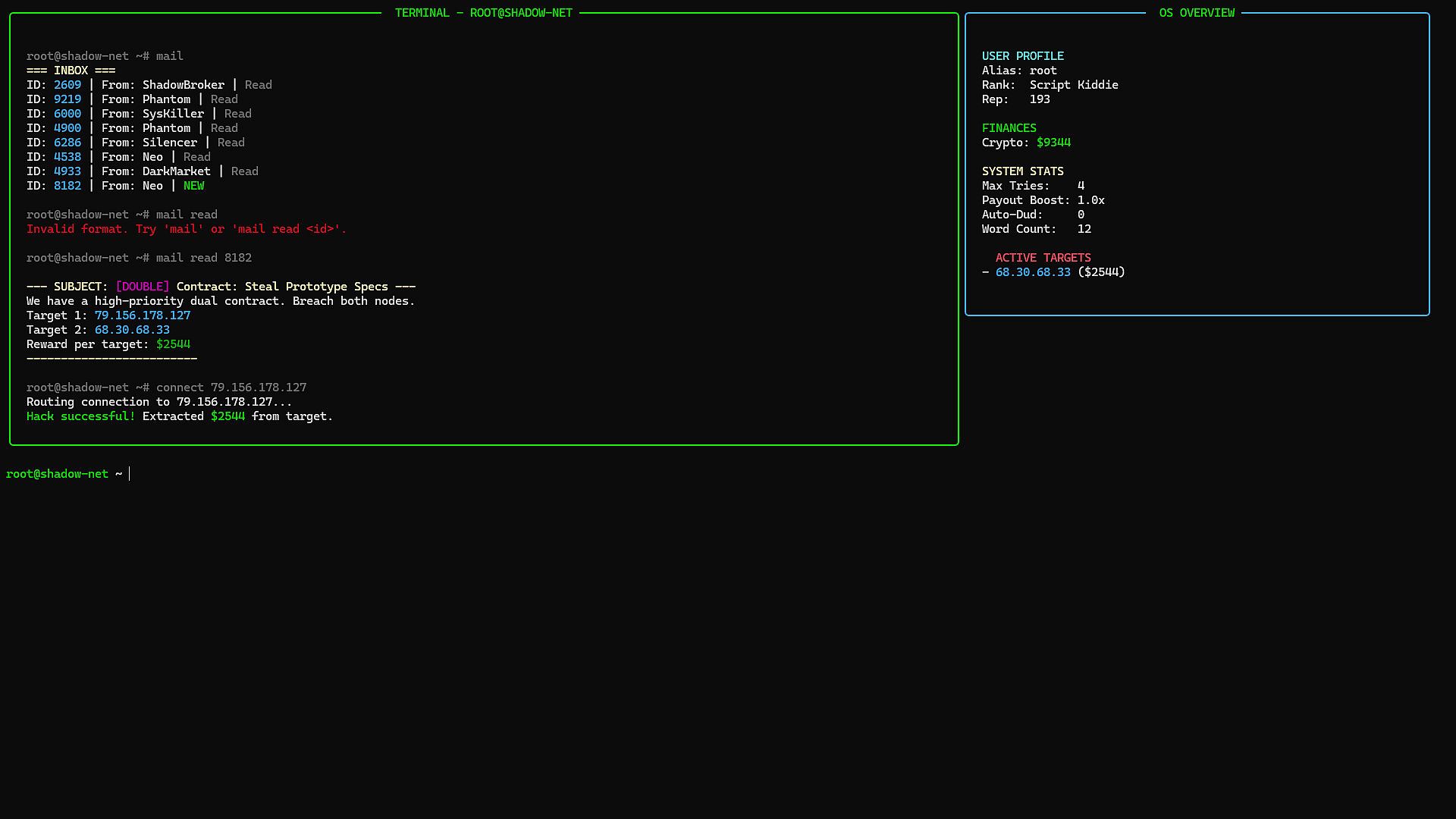Click the [DOUBLE] tag in the subject line
Viewport: 1456px width, 819px height.
[143, 287]
